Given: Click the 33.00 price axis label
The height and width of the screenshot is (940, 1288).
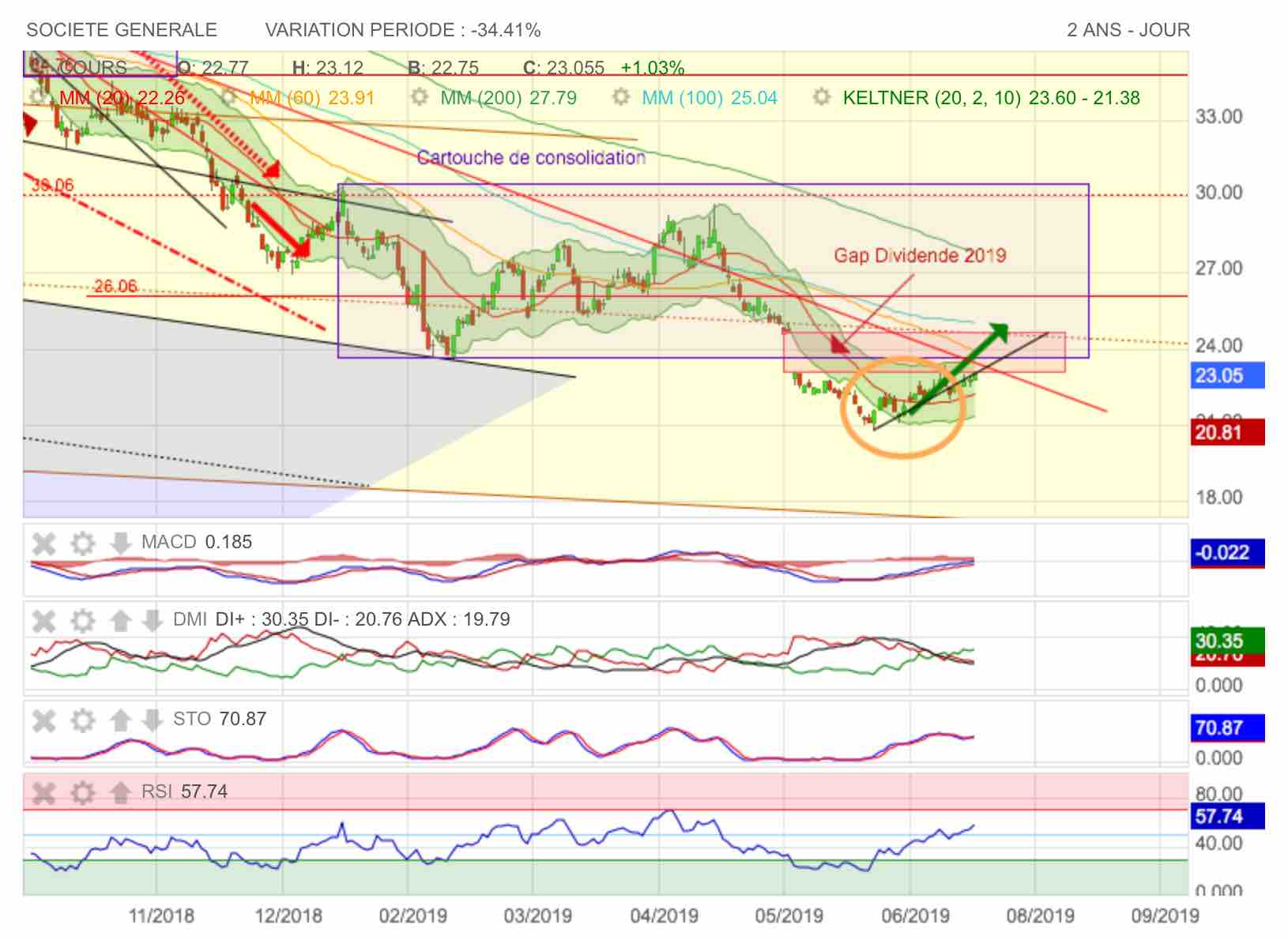Looking at the screenshot, I should click(1219, 117).
